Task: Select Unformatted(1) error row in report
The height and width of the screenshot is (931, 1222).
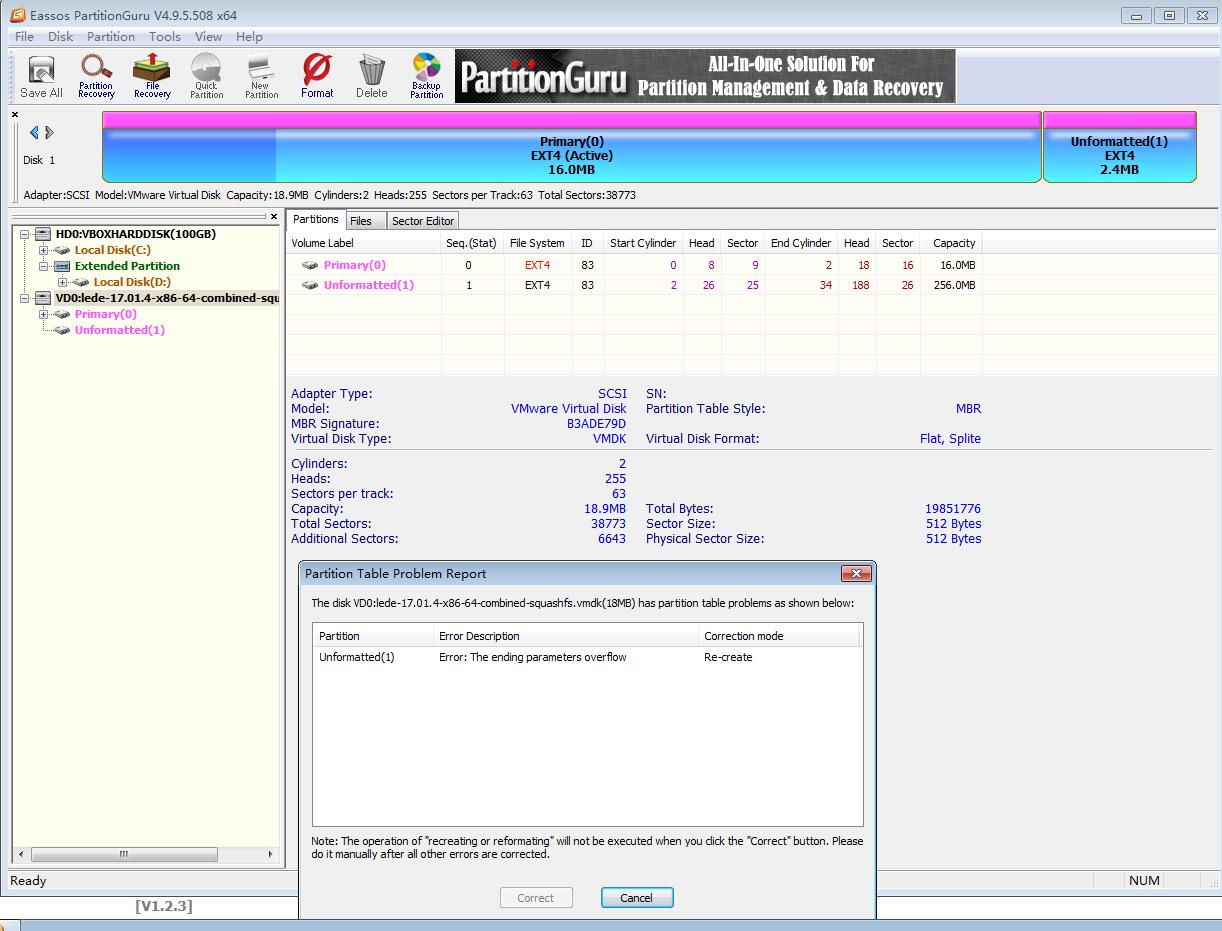Action: tap(586, 657)
